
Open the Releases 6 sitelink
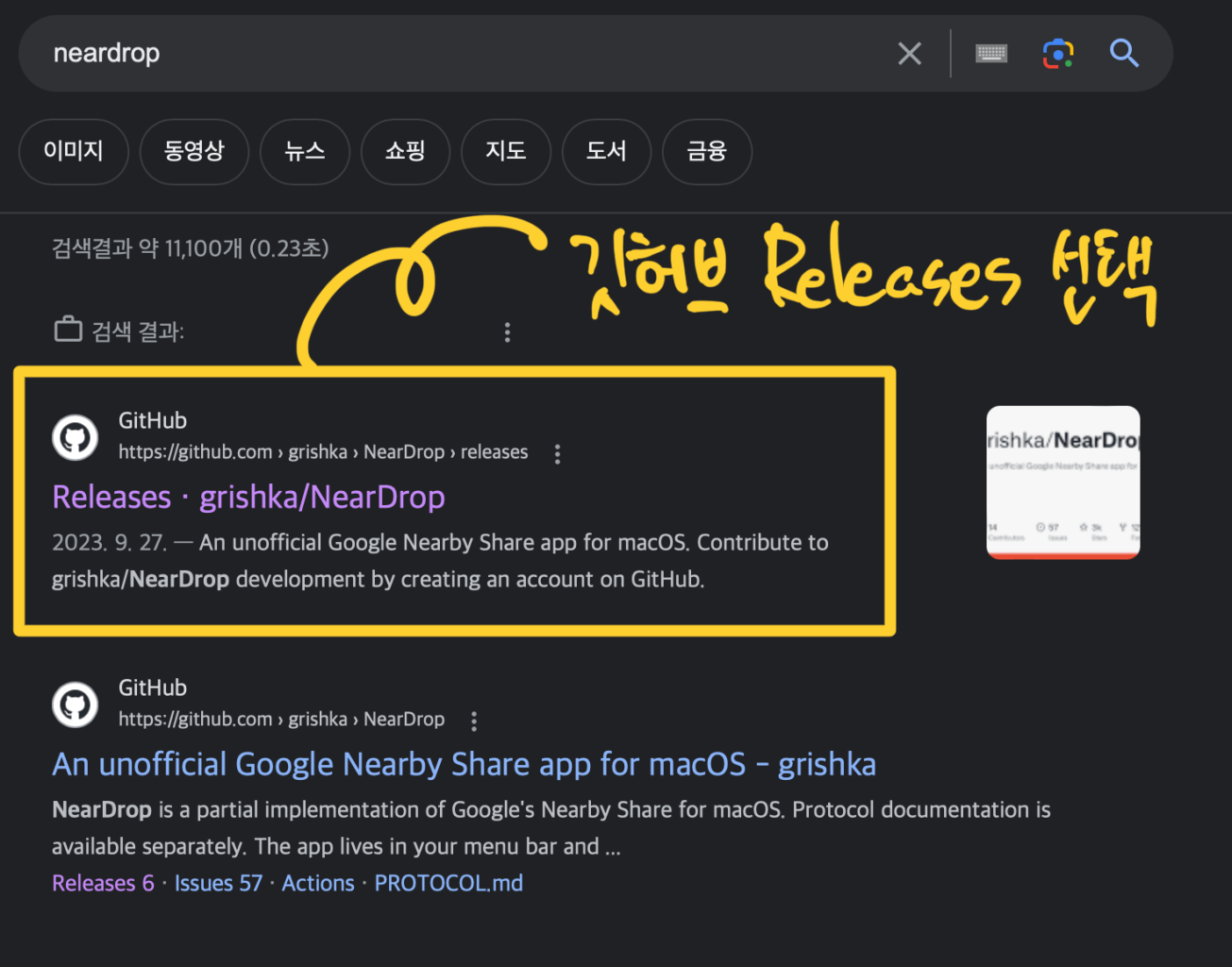pyautogui.click(x=103, y=883)
